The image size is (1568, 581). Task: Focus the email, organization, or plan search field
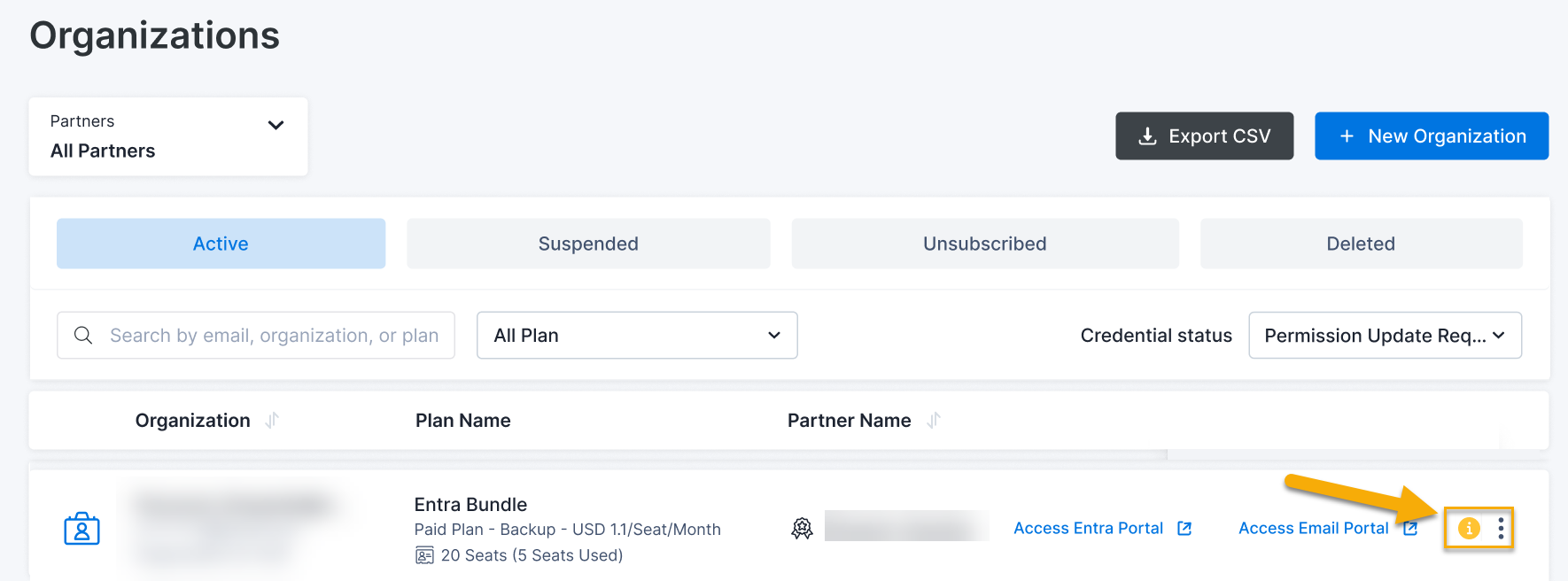274,336
